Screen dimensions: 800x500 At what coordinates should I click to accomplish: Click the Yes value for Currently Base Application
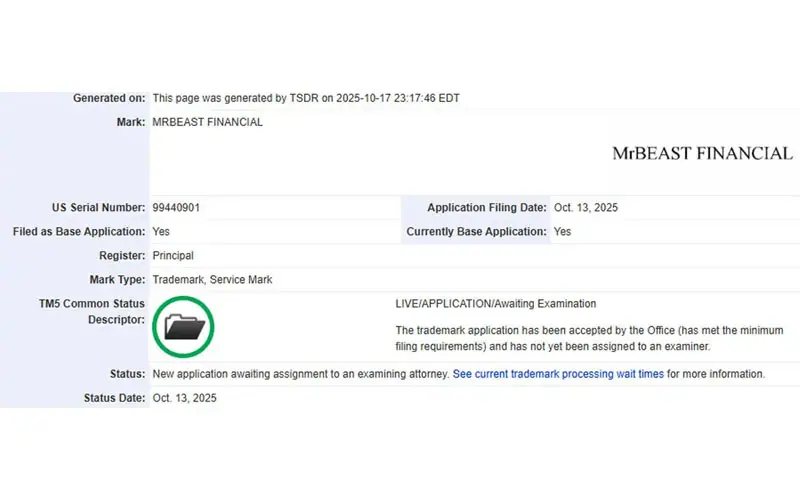(562, 231)
